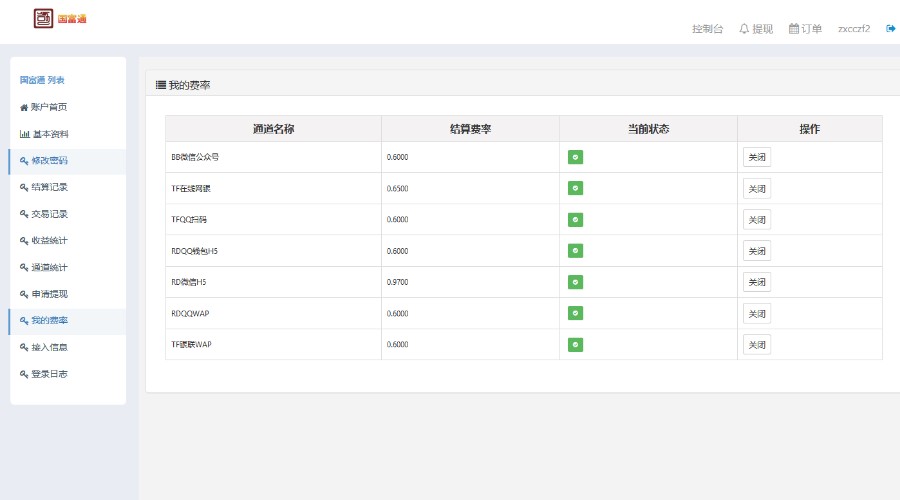Screen dimensions: 900x500
Task: Click the logout arrow icon
Action: pyautogui.click(x=891, y=28)
